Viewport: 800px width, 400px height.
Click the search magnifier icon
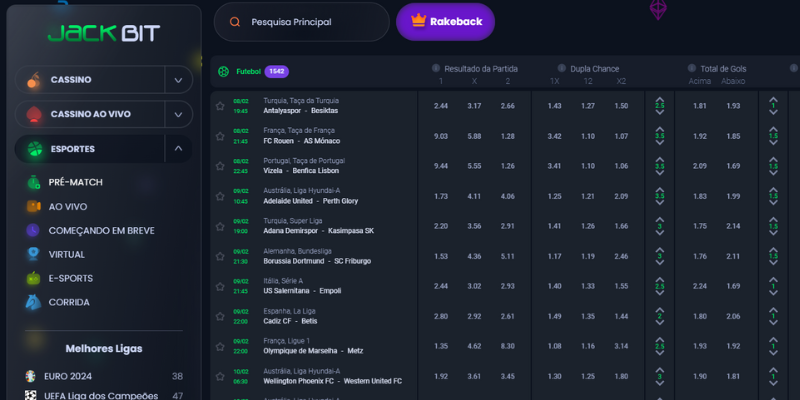click(235, 22)
